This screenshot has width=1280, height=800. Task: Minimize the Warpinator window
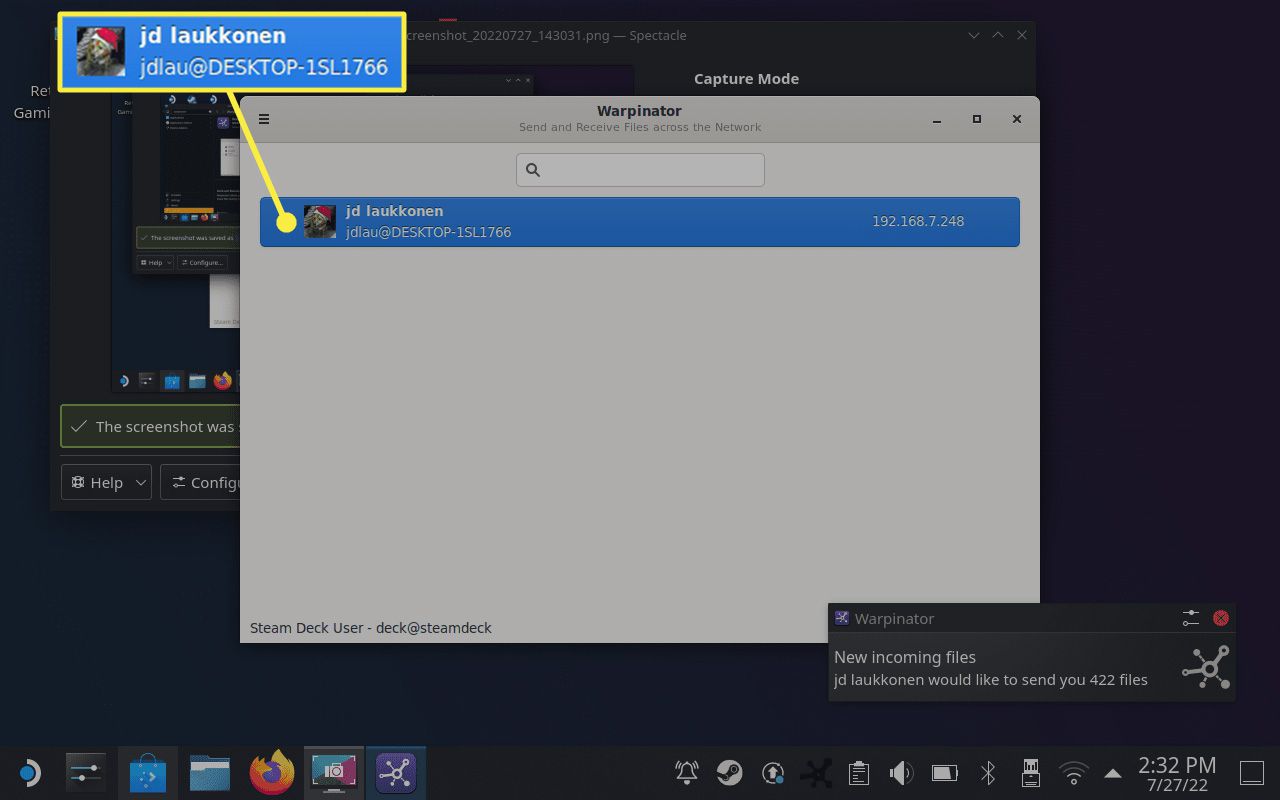coord(937,119)
